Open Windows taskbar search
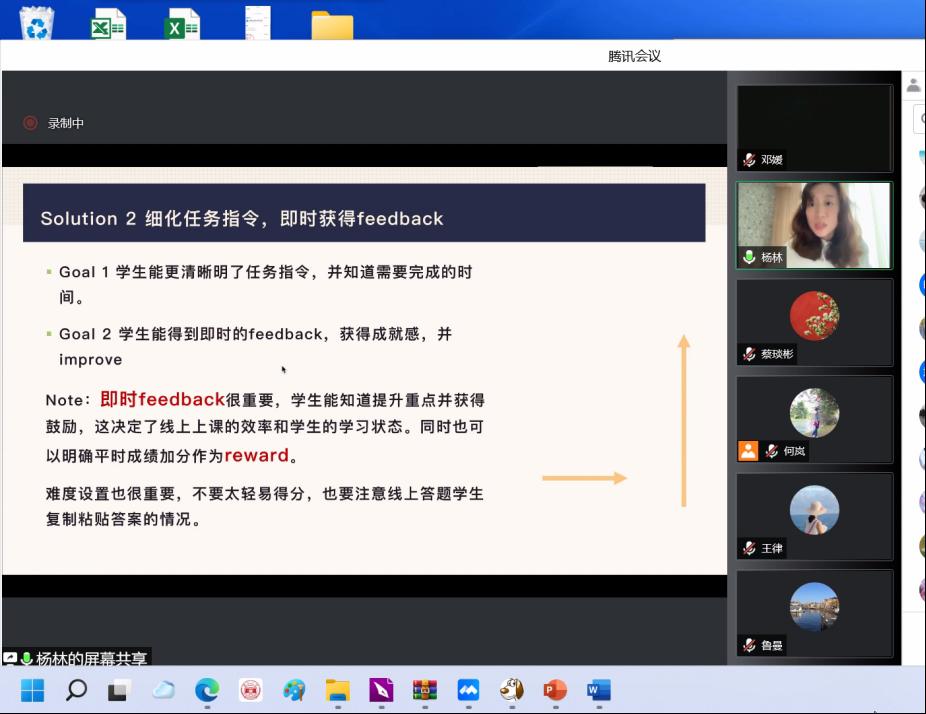926x714 pixels. pos(76,690)
